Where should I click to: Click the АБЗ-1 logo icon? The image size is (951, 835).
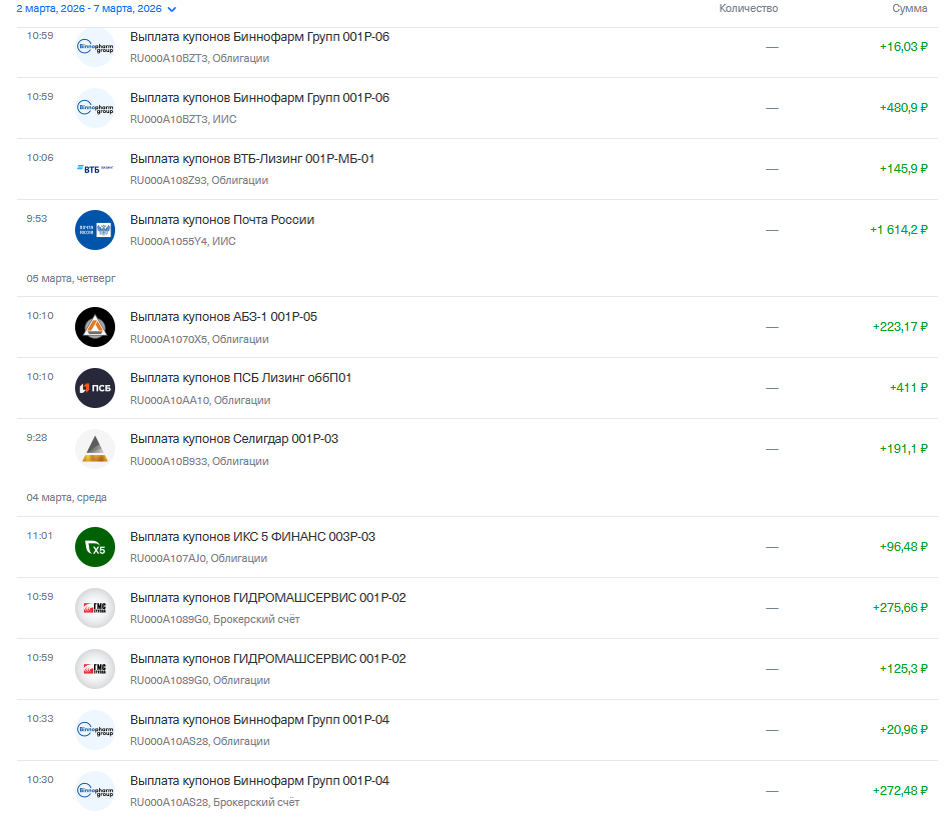pos(95,327)
